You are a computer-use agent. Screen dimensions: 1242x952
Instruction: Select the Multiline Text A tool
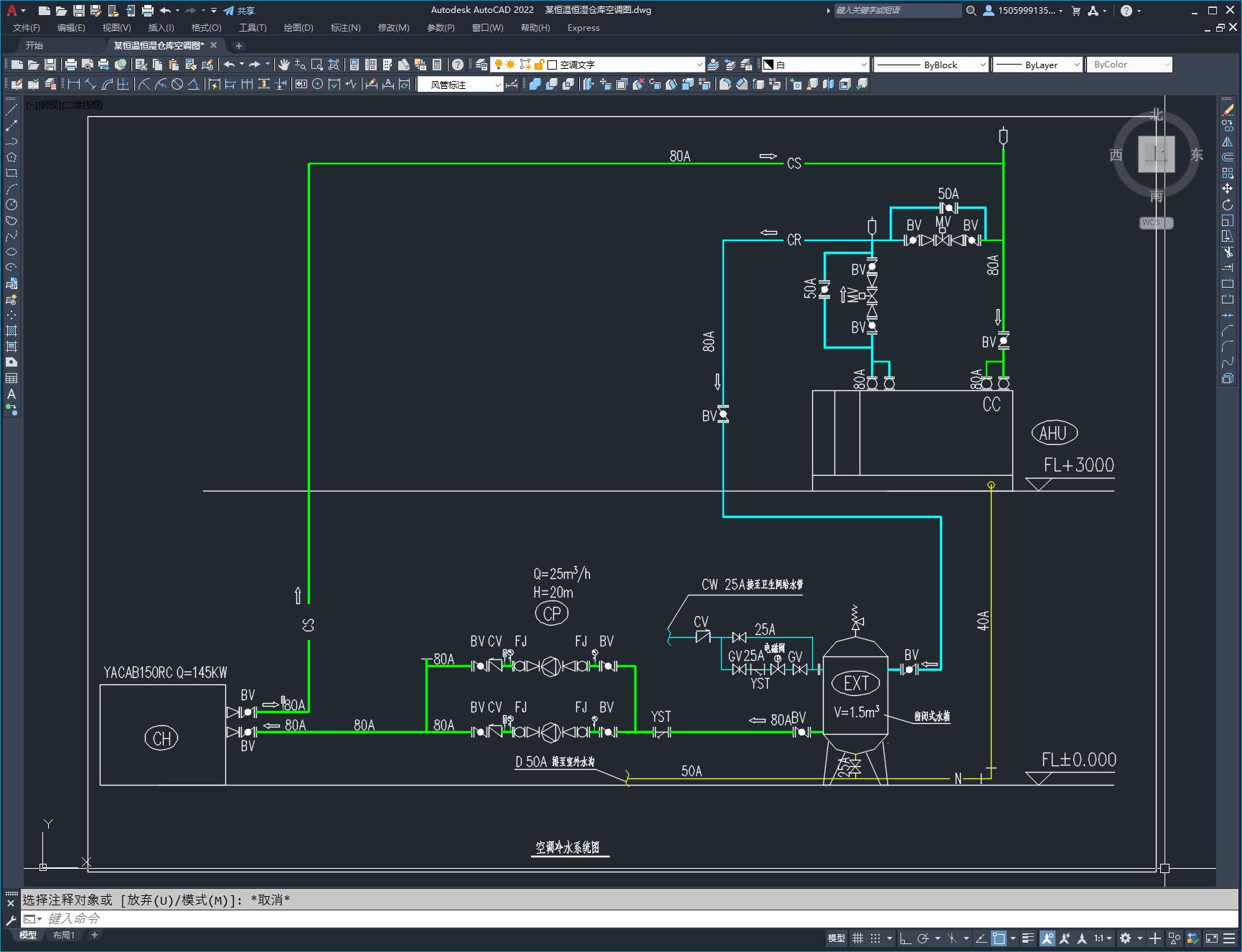tap(11, 394)
